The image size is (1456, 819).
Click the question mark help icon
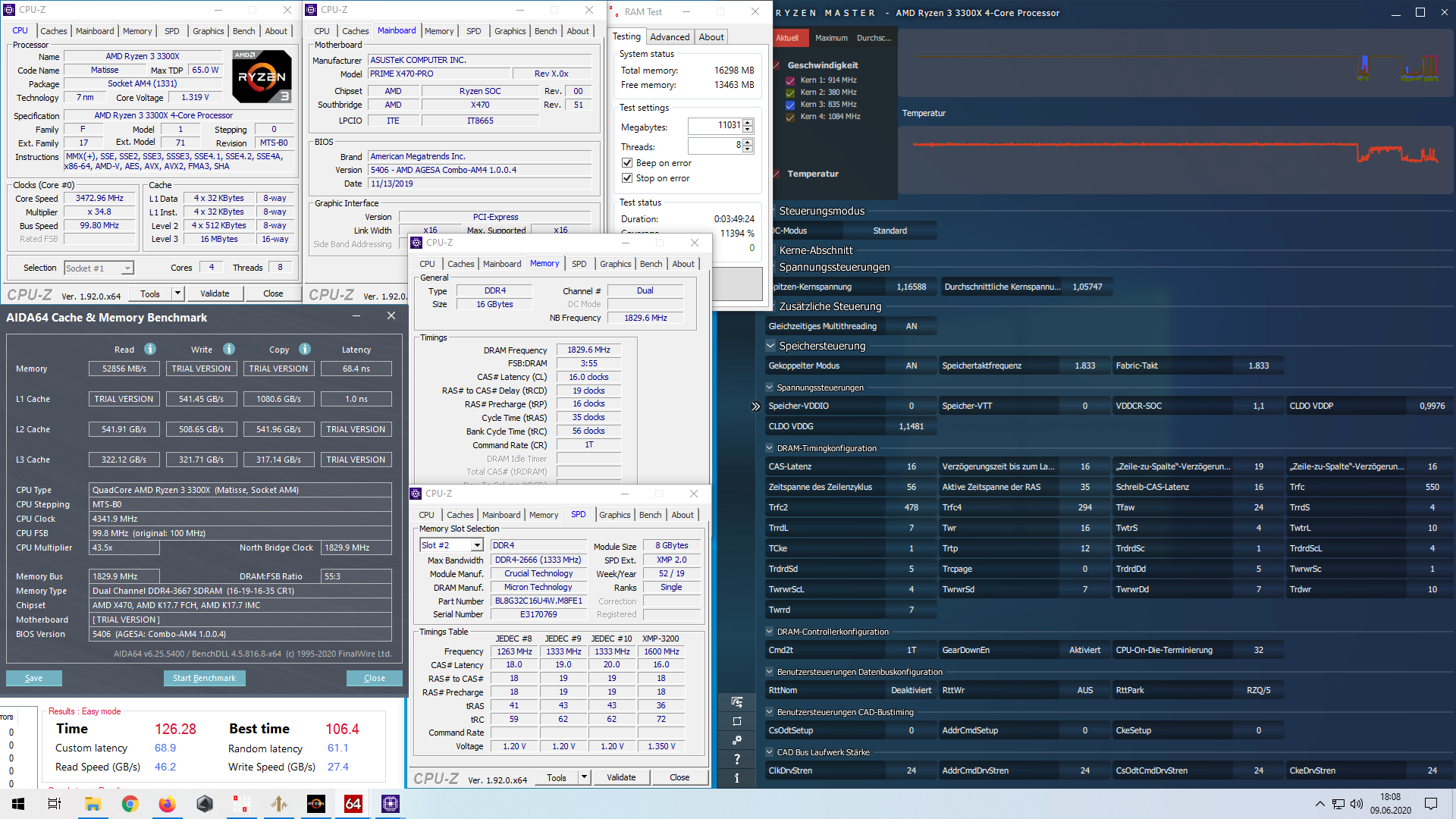(736, 759)
